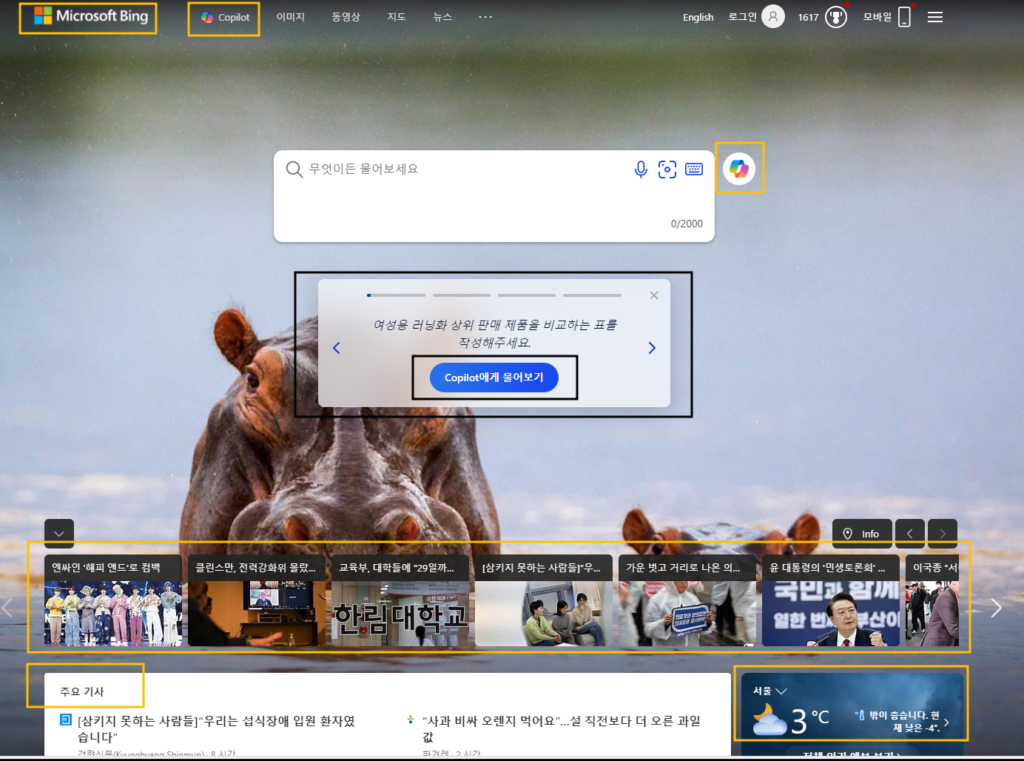Open the 지도 tab
1024x761 pixels.
click(396, 17)
